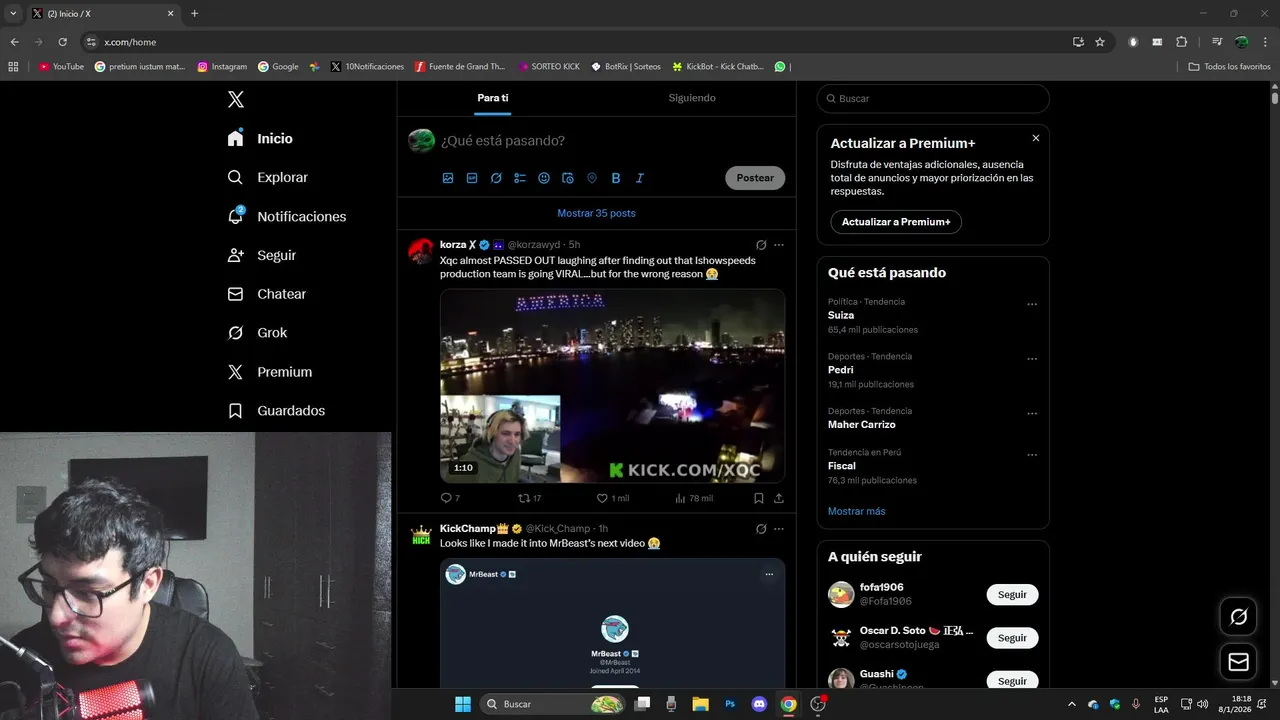Toggle bold formatting in the composer

(x=616, y=178)
